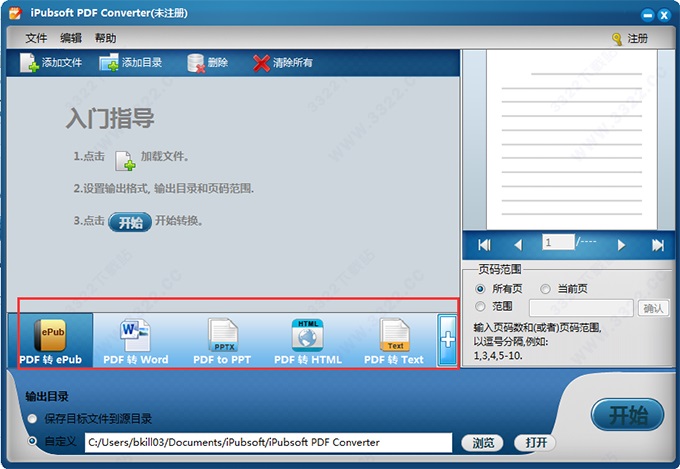Screen dimensions: 680x469
Task: Select the PDF 转 Word format icon
Action: tap(135, 335)
